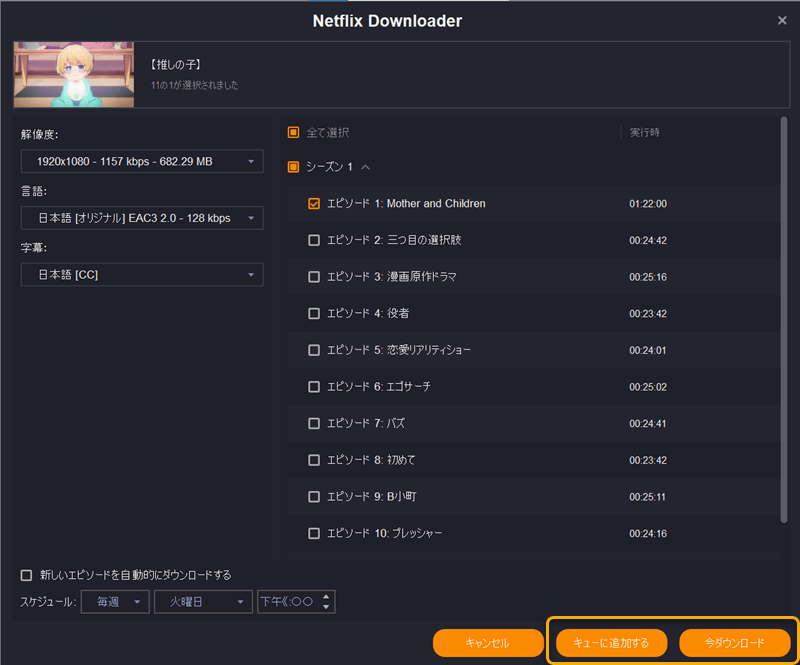This screenshot has height=665, width=800.
Task: Check エピソード 2 三つ目の選択肢
Action: click(x=314, y=240)
